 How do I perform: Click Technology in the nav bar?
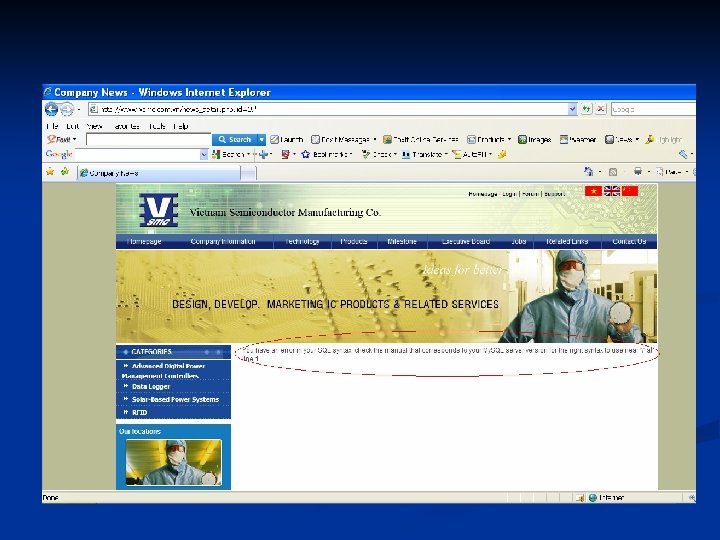click(x=302, y=242)
